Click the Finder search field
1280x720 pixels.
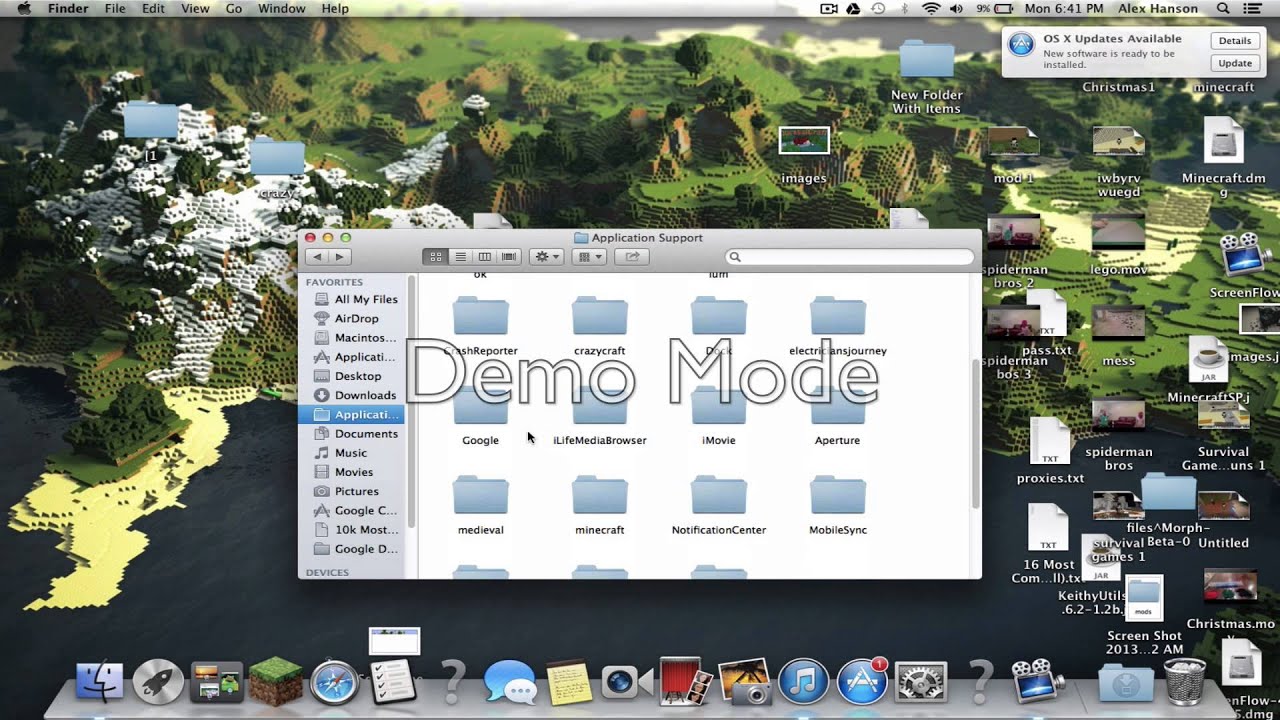pyautogui.click(x=849, y=257)
